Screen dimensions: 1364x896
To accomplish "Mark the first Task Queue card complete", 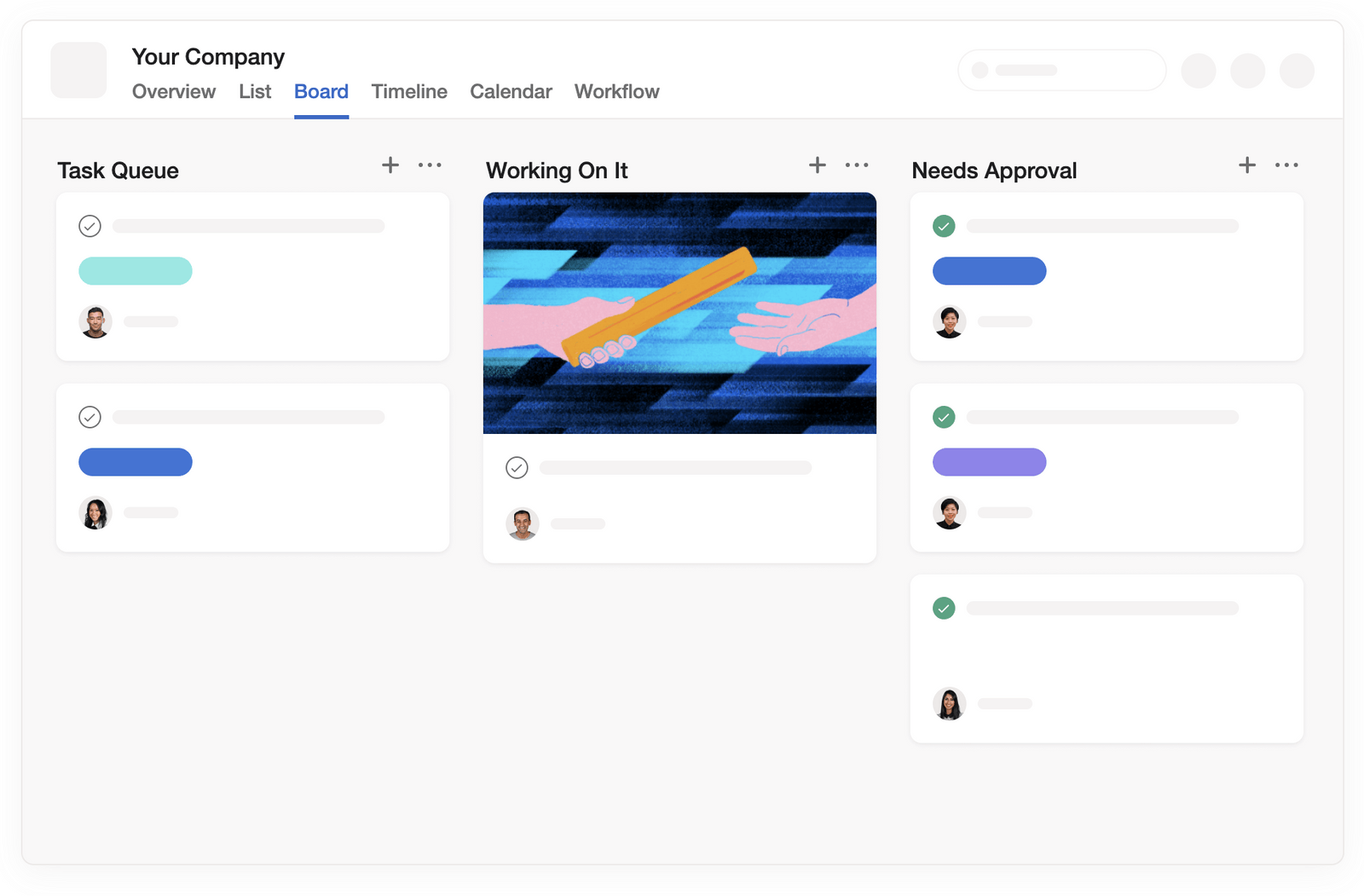I will pyautogui.click(x=90, y=226).
